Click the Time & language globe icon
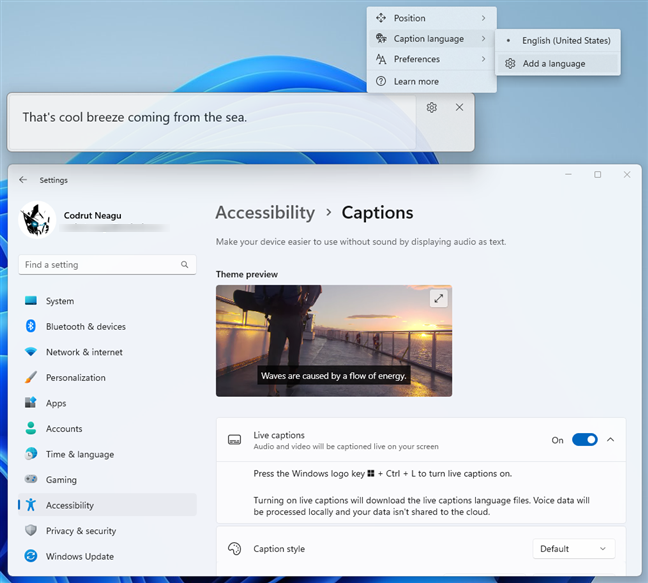This screenshot has height=583, width=648. (31, 454)
